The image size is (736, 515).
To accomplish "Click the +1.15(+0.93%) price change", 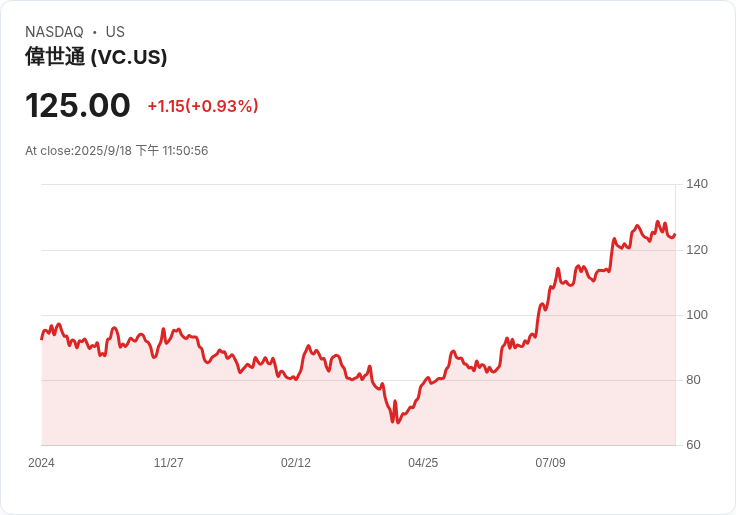I will click(x=203, y=106).
